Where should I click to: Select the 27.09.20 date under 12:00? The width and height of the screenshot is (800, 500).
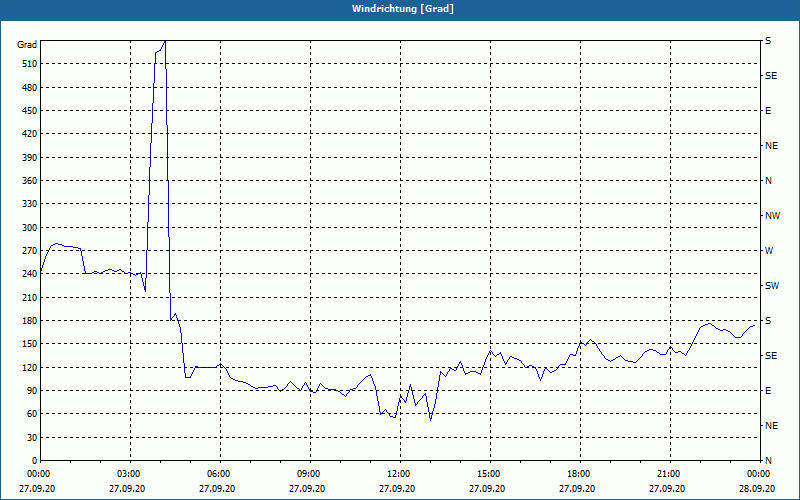click(x=397, y=489)
